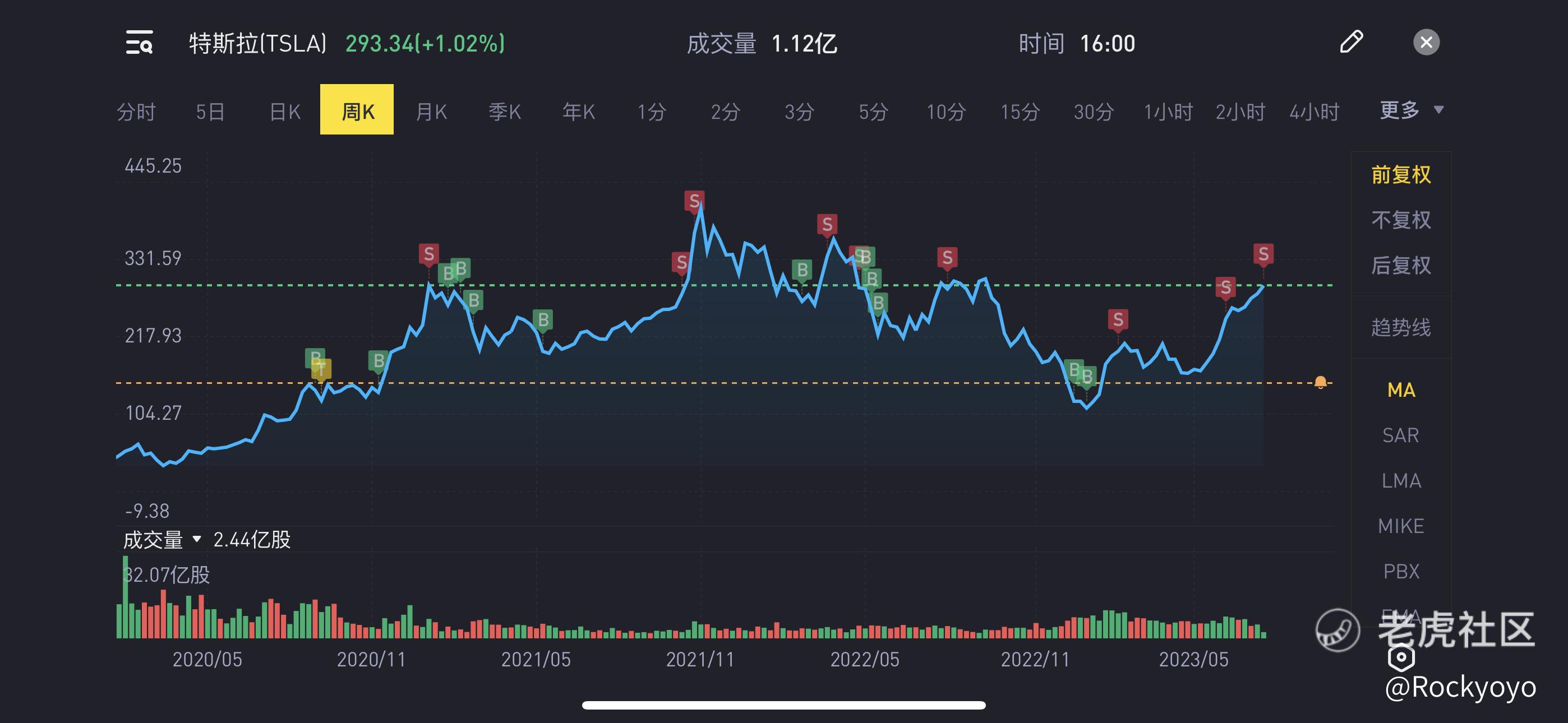The image size is (1568, 723).
Task: Tap the B marker near 2021/05
Action: coord(543,319)
